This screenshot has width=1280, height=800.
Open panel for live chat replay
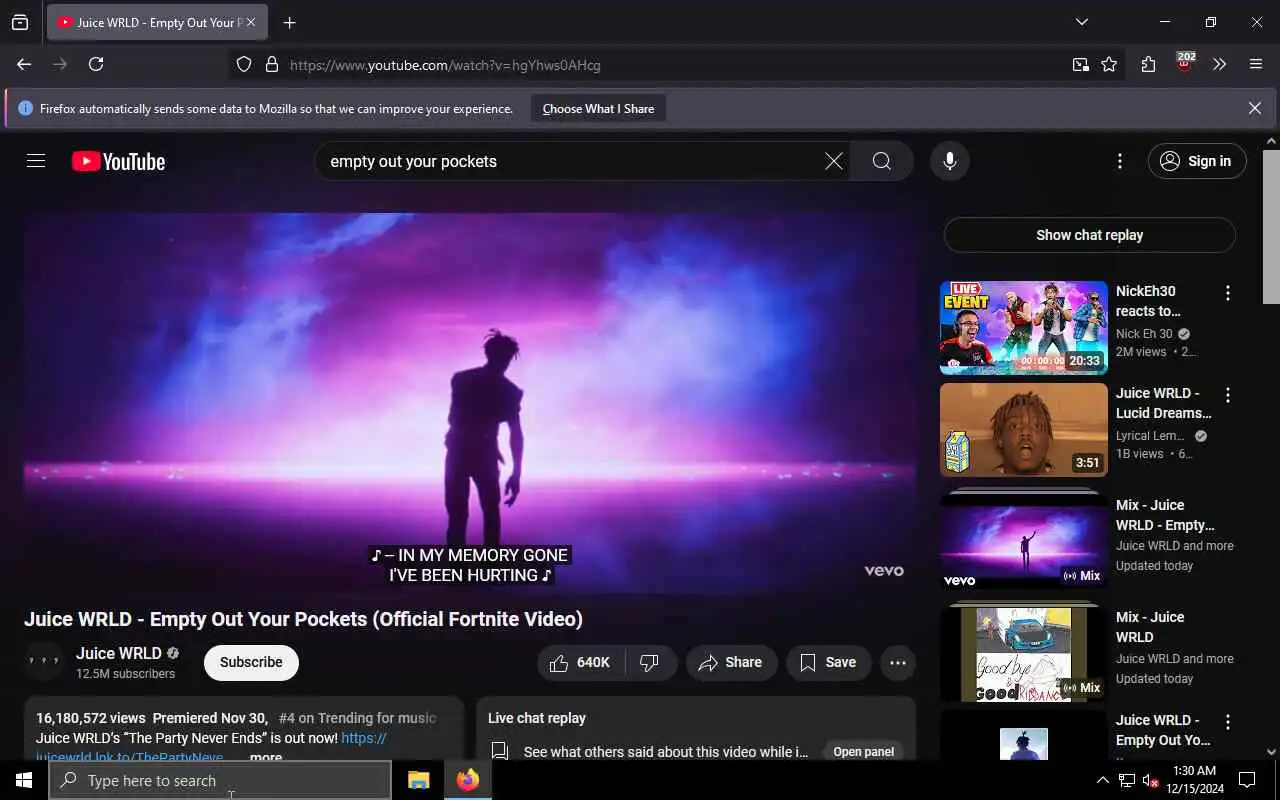point(863,752)
